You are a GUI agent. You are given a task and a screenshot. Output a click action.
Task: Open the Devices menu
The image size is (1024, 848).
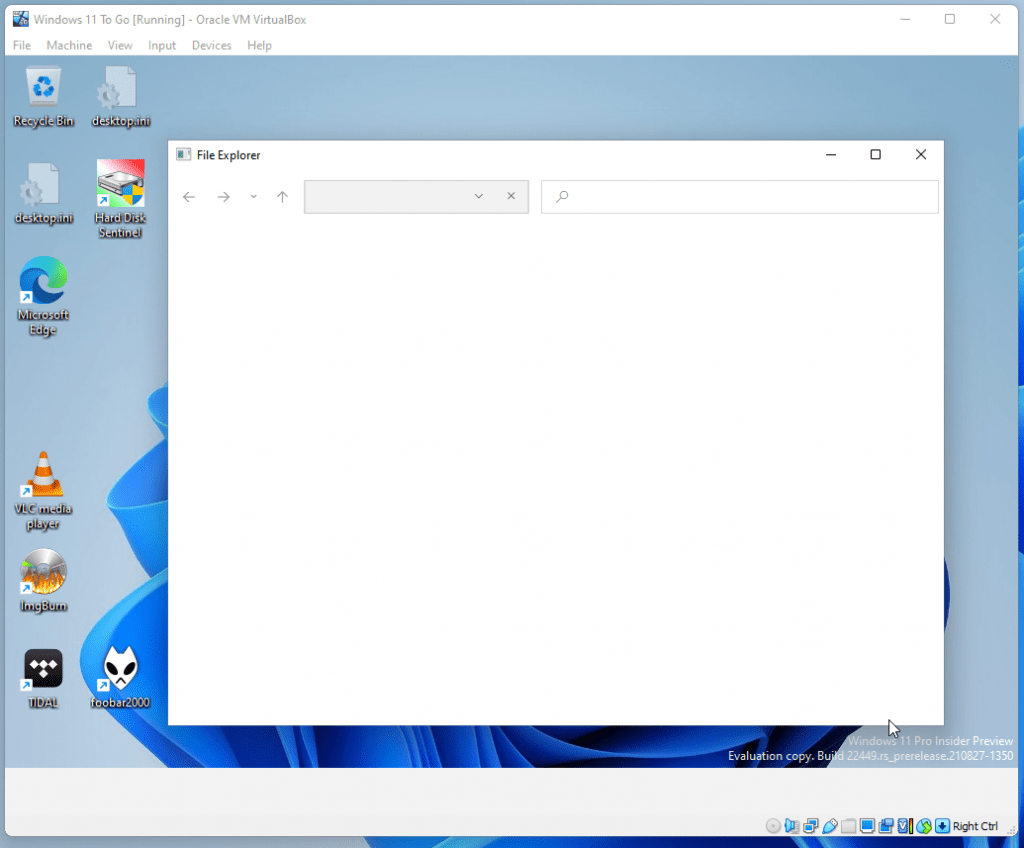tap(211, 45)
